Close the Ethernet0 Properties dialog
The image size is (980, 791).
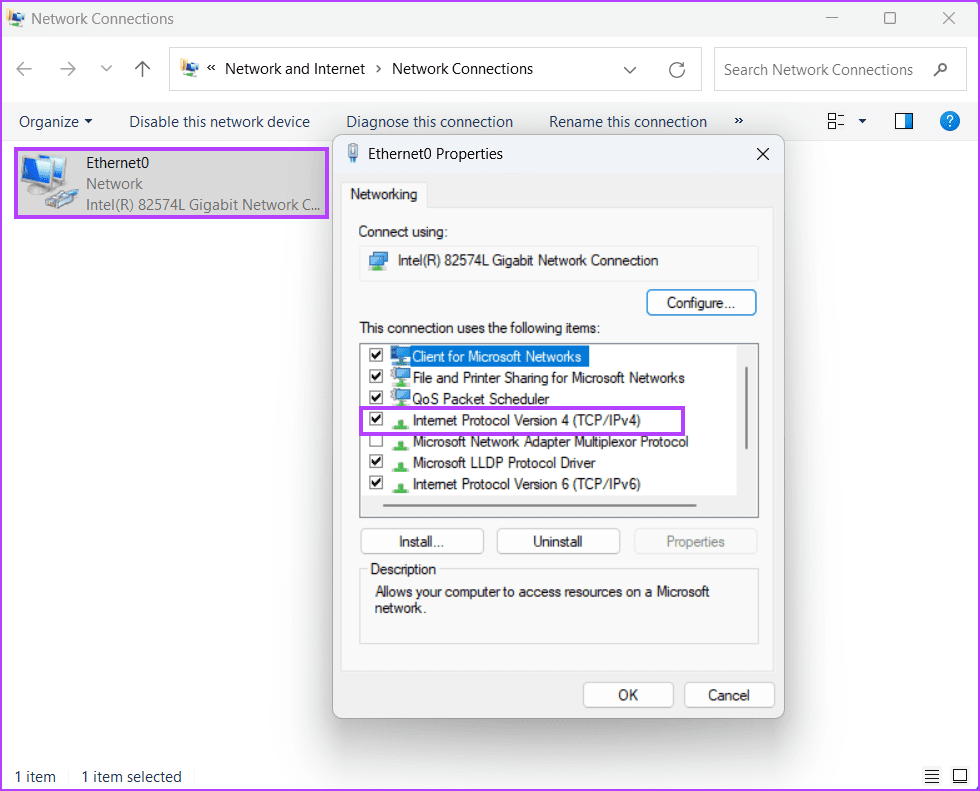(x=762, y=154)
